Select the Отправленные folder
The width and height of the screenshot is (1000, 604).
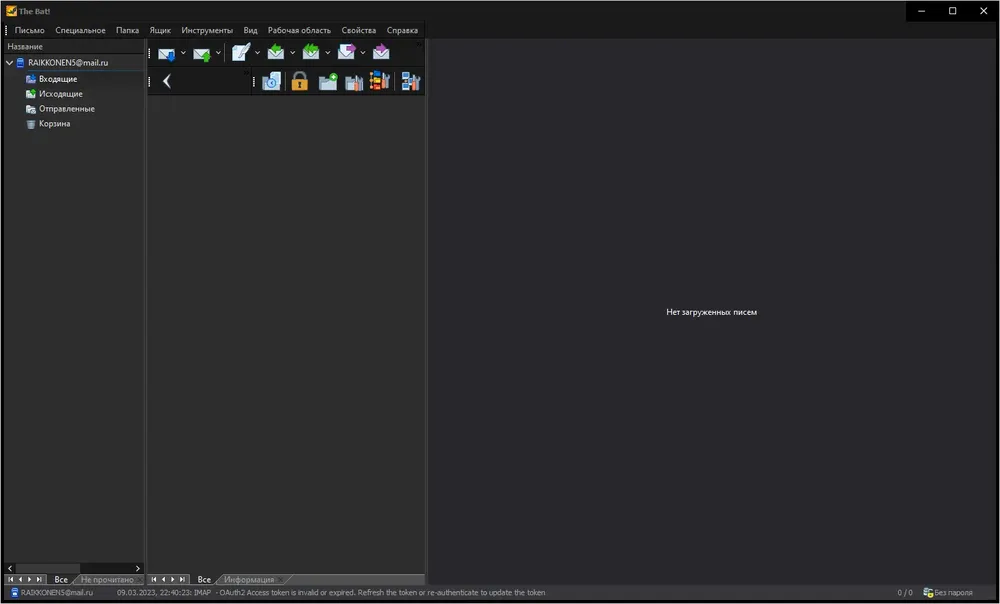pyautogui.click(x=66, y=108)
